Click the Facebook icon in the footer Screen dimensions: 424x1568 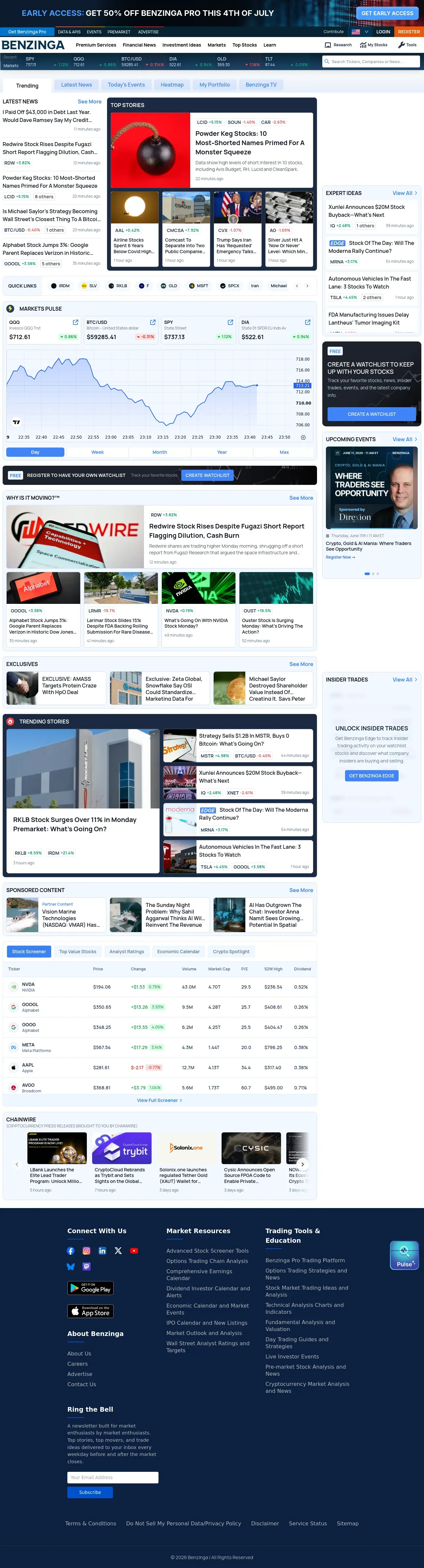[x=71, y=1251]
